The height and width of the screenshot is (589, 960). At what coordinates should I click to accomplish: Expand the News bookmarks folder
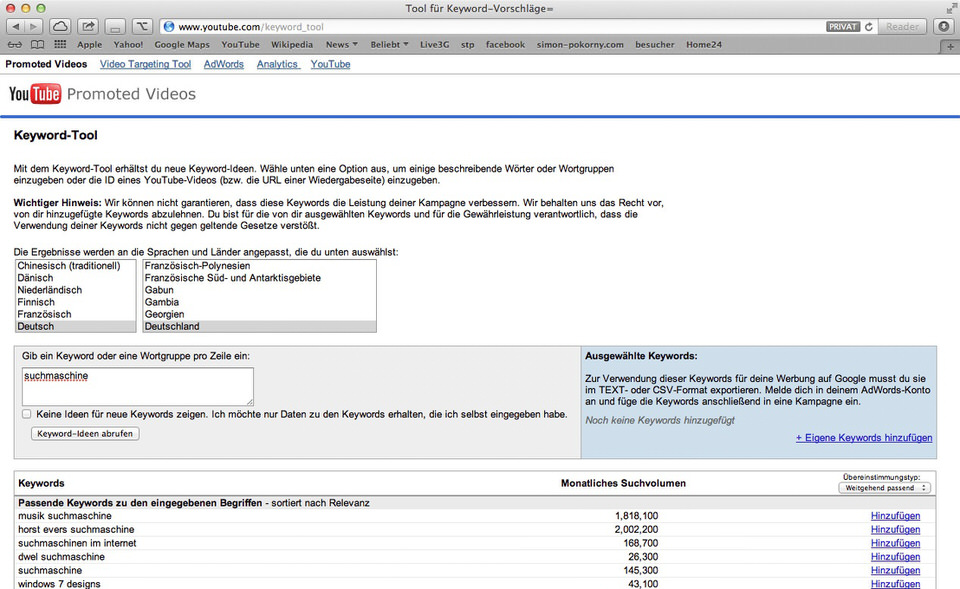[342, 45]
